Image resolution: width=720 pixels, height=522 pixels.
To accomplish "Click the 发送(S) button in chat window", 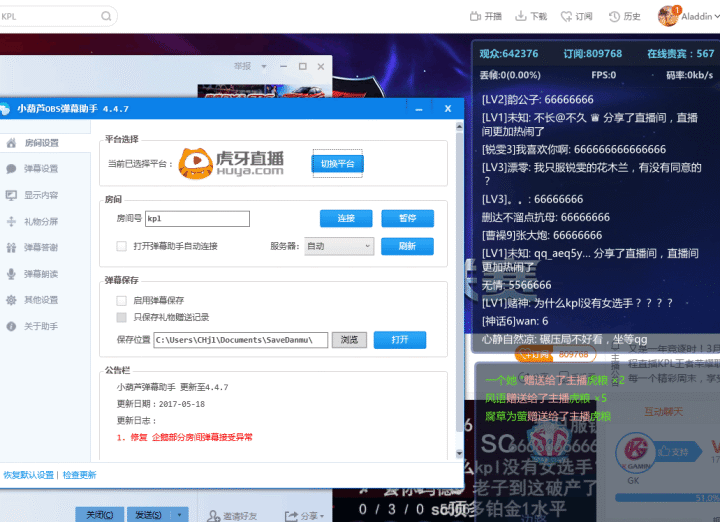I will 148,515.
